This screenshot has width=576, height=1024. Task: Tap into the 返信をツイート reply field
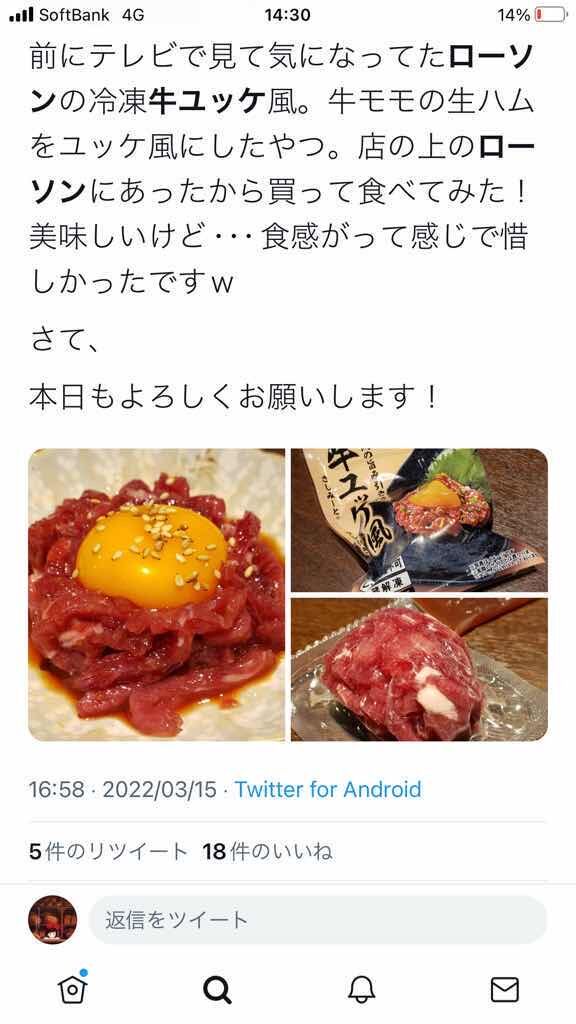pos(317,920)
